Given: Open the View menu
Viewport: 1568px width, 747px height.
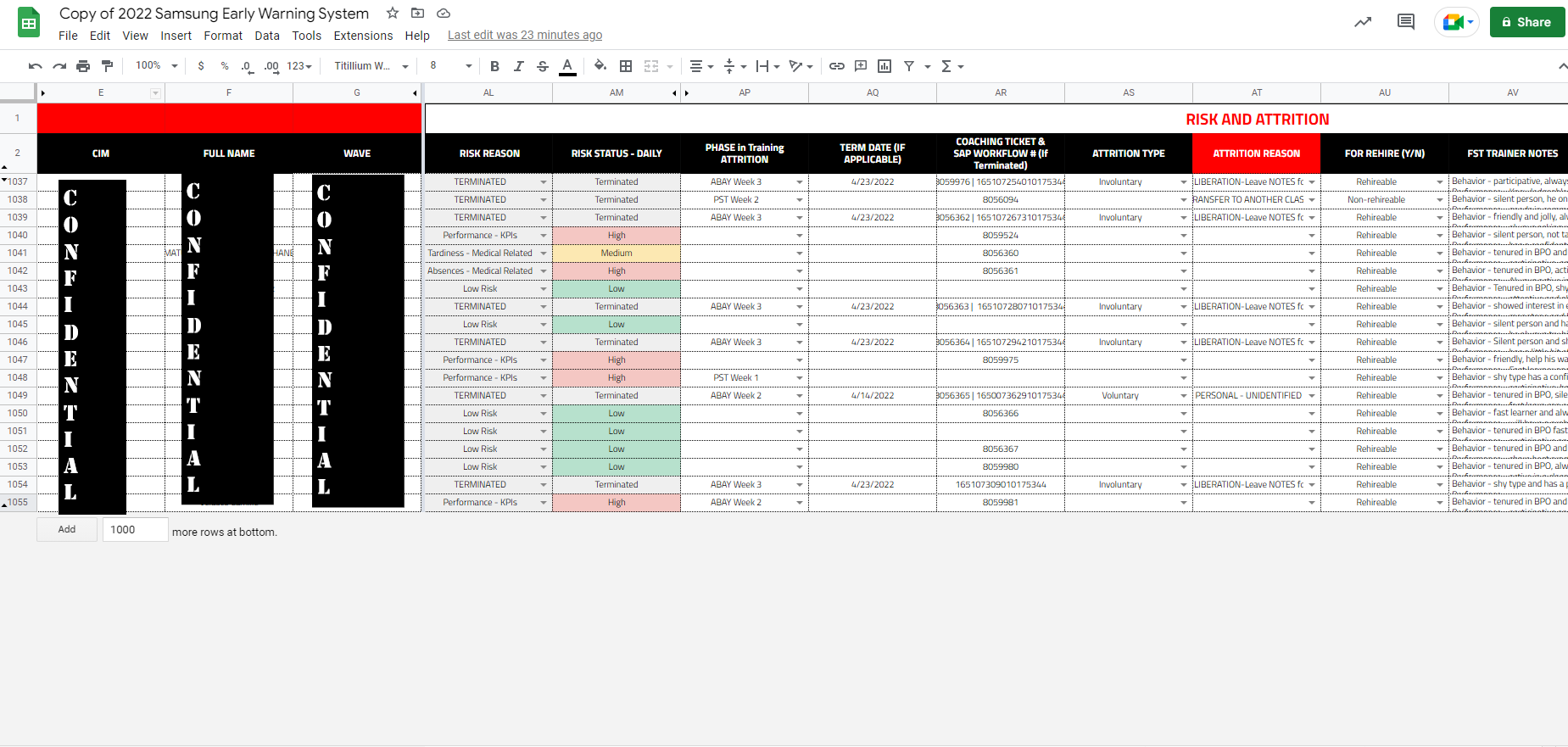Looking at the screenshot, I should point(135,36).
